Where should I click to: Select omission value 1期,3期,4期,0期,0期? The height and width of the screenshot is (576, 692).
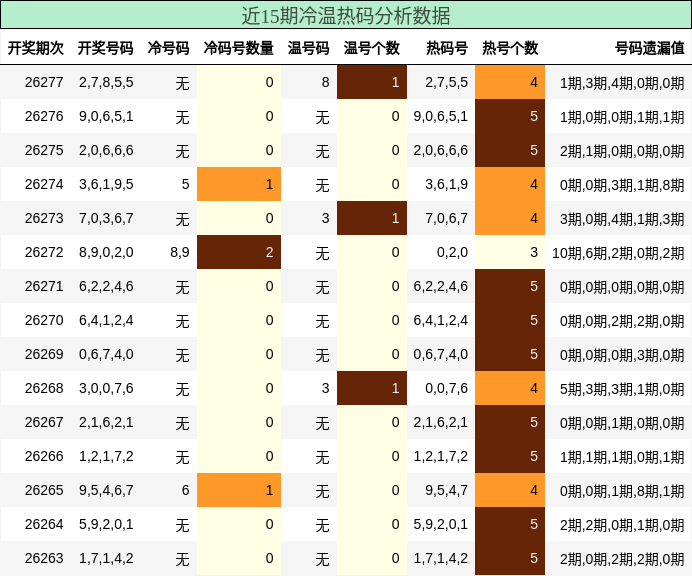(x=622, y=83)
